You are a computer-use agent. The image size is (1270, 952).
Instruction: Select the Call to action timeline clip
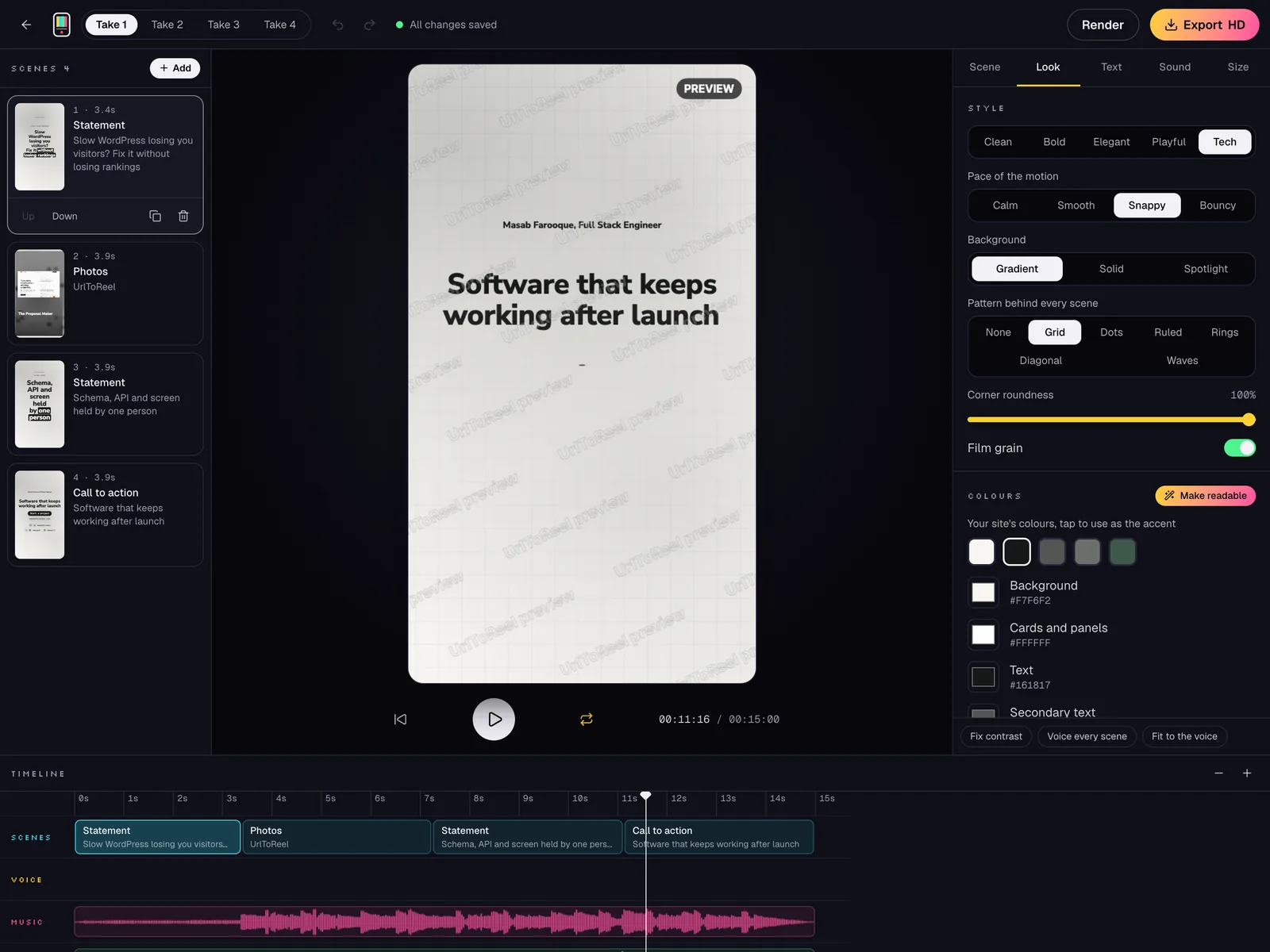[x=719, y=837]
